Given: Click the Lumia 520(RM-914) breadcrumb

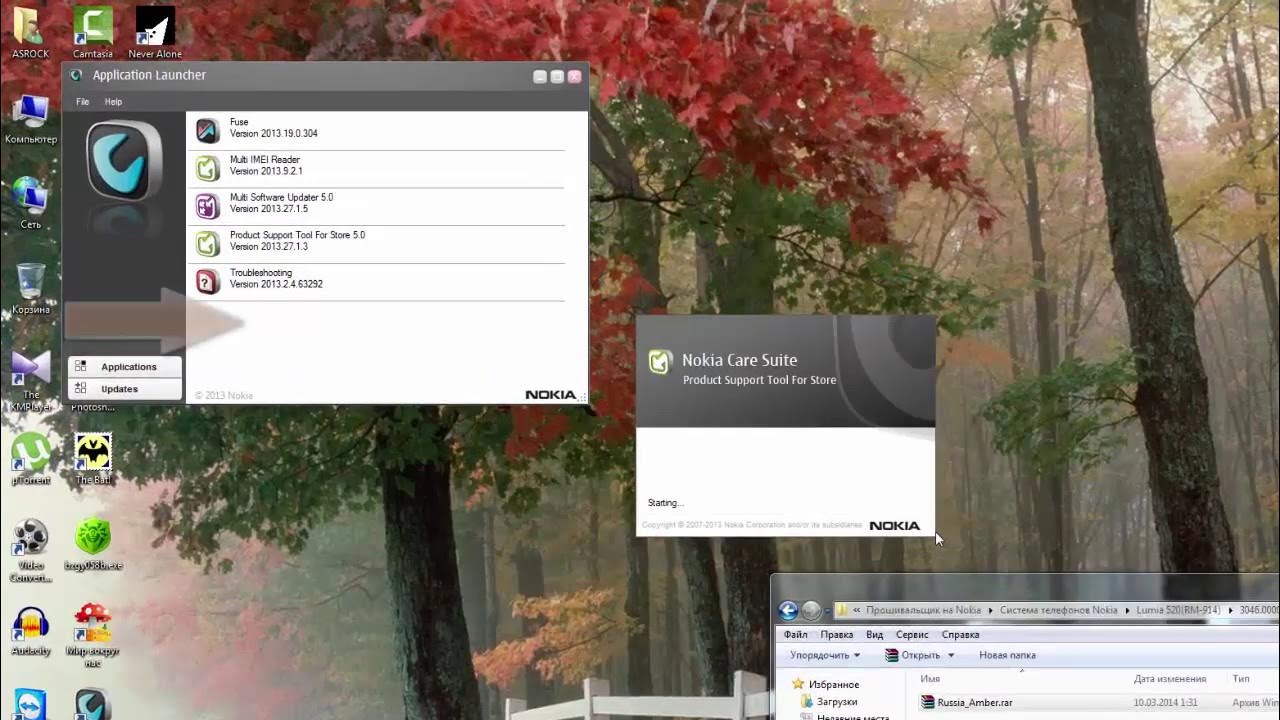Looking at the screenshot, I should pyautogui.click(x=1180, y=610).
